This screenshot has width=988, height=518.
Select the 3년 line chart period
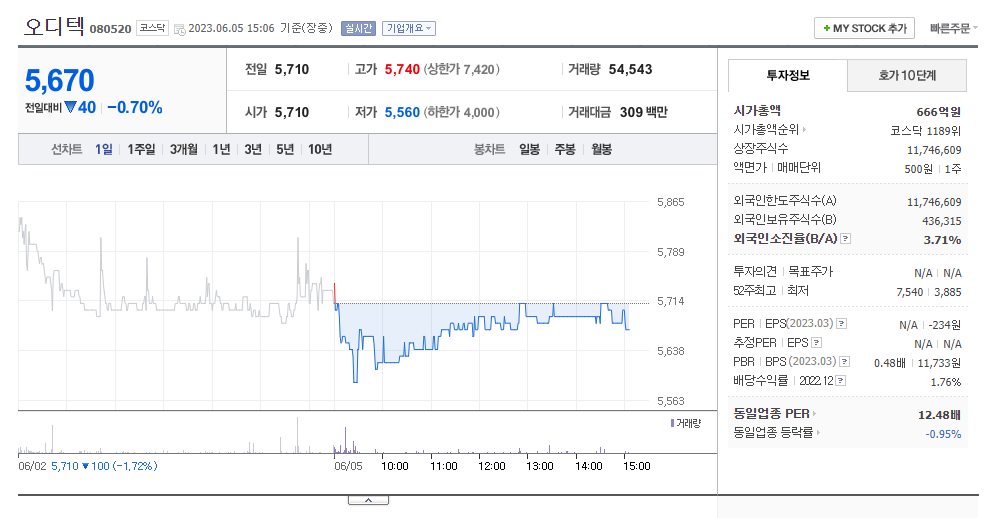253,149
